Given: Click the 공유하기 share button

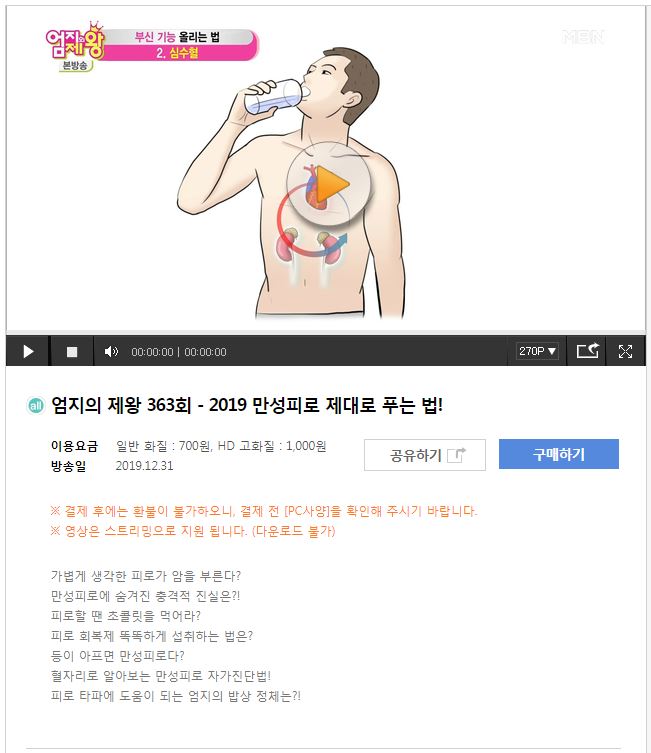Looking at the screenshot, I should [x=424, y=455].
